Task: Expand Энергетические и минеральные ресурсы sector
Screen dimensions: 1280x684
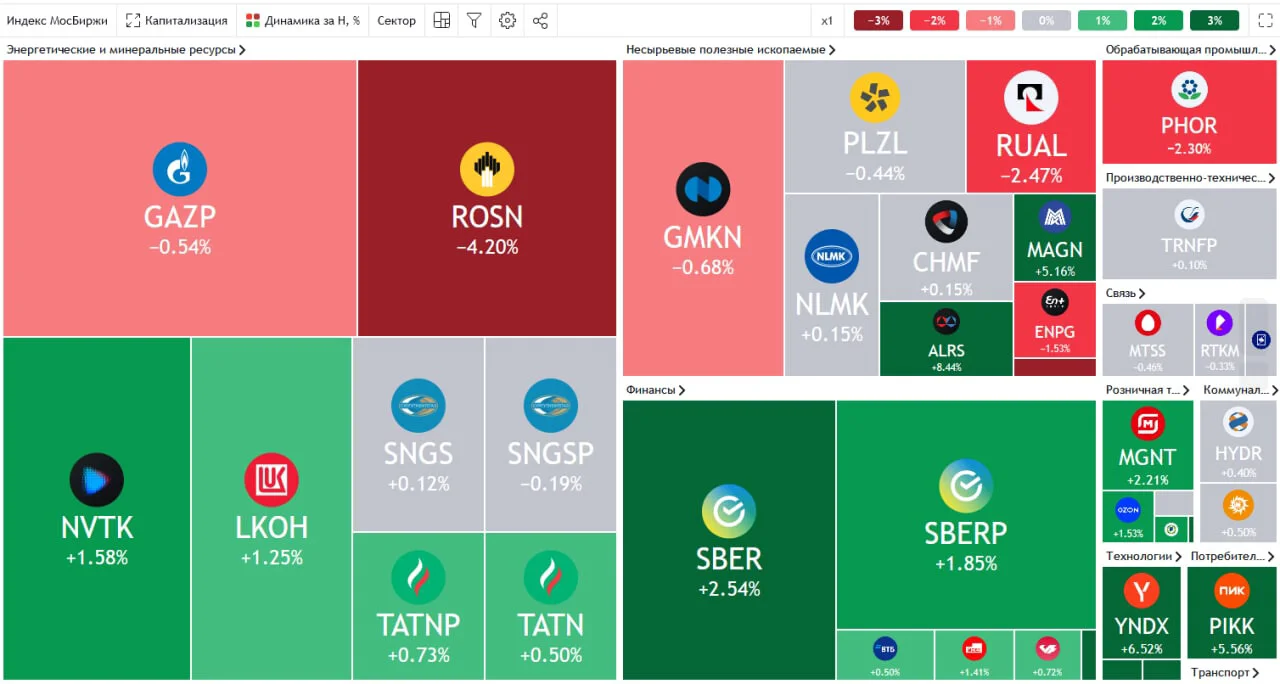Action: (126, 49)
